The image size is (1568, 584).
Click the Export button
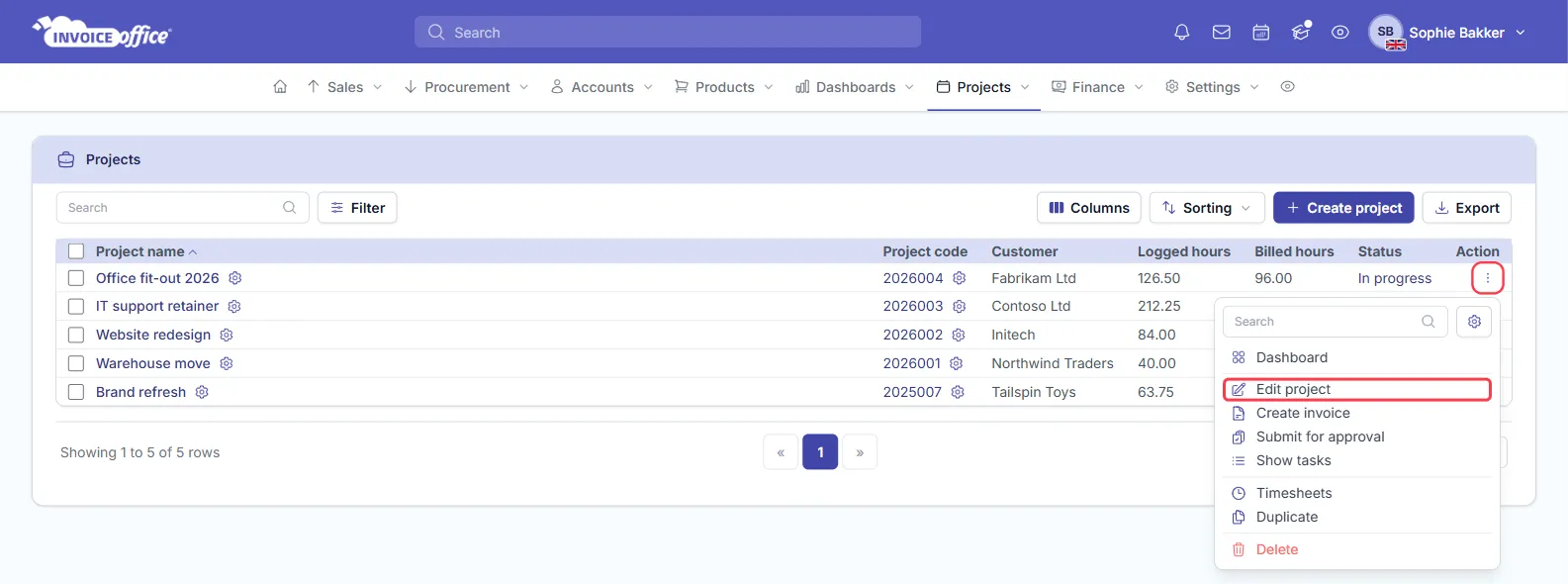1467,208
